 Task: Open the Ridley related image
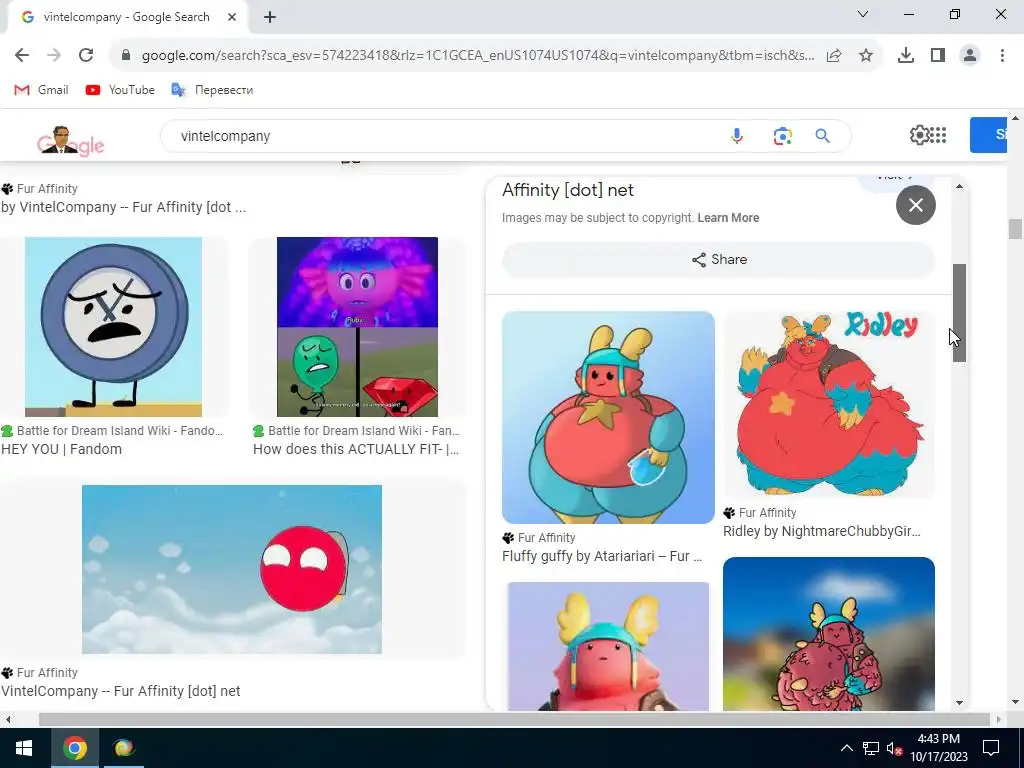[x=829, y=404]
